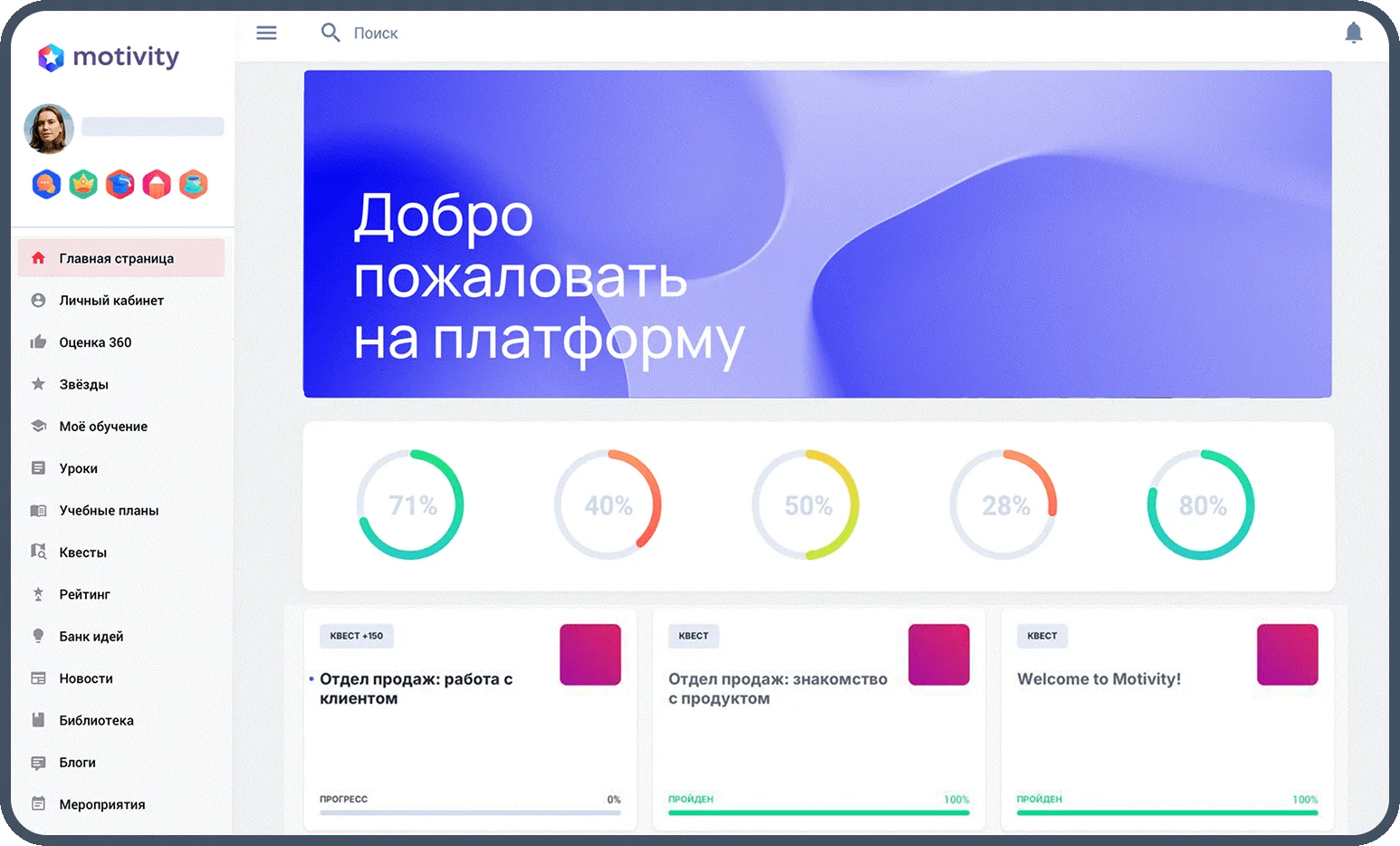The width and height of the screenshot is (1400, 846).
Task: Open the 'Welcome to Motivity!' quest card
Action: pos(1098,679)
